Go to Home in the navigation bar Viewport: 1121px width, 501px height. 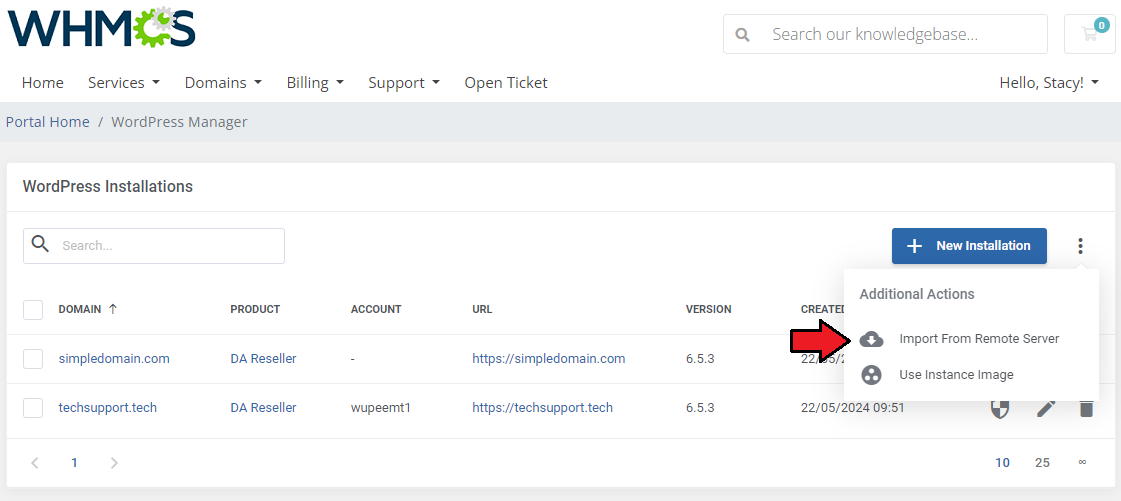coord(42,83)
